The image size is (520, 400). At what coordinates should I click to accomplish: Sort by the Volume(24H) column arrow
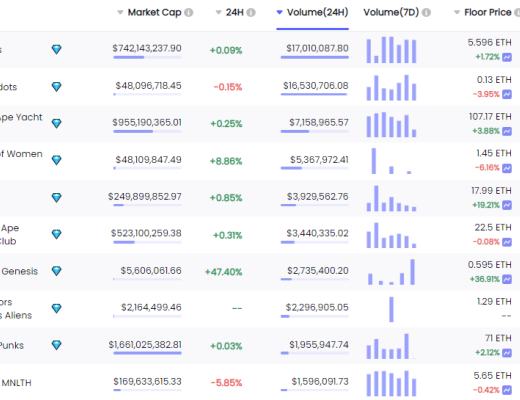[x=280, y=13]
